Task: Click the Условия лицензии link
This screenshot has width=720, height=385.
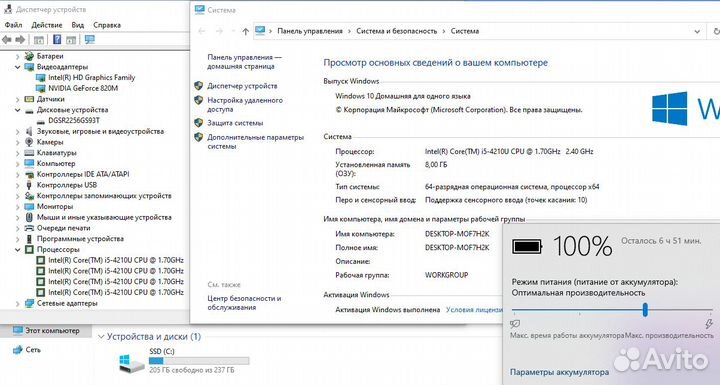Action: pos(474,310)
